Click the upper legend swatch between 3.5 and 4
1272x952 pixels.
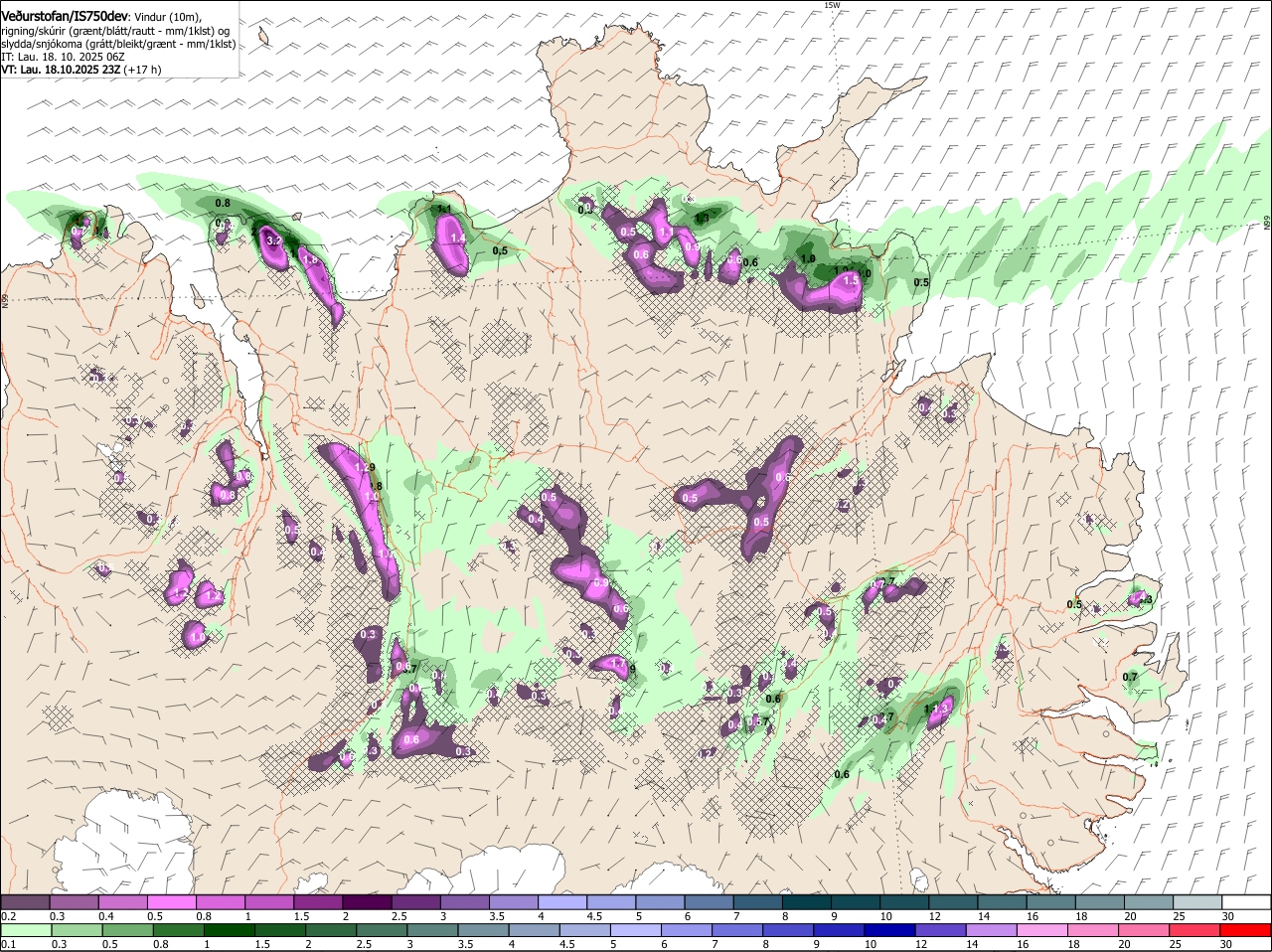click(x=513, y=901)
